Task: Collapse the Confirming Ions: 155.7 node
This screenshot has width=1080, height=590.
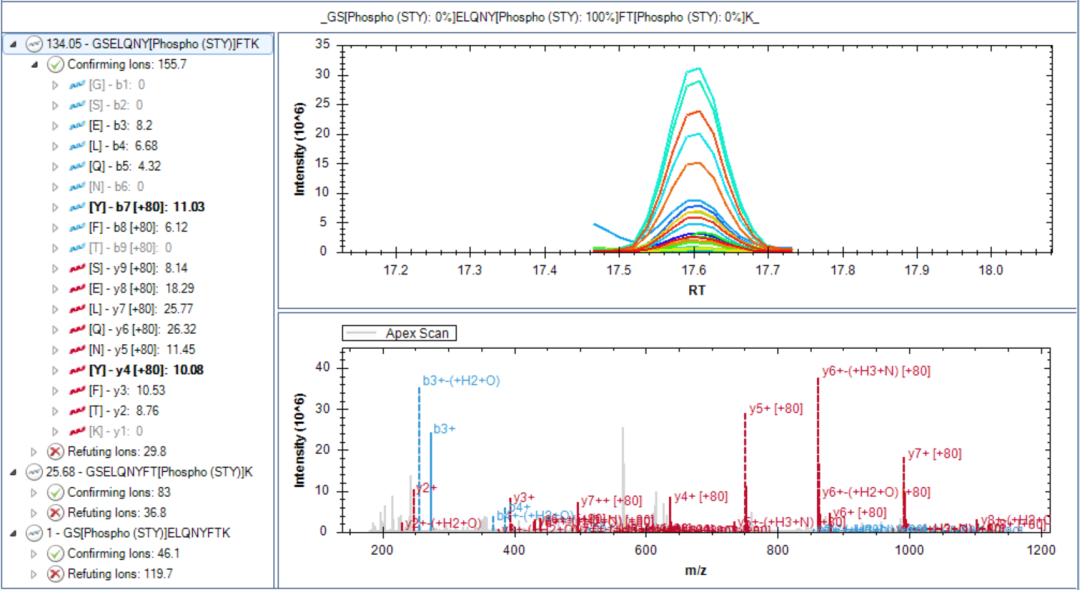Action: pos(34,65)
